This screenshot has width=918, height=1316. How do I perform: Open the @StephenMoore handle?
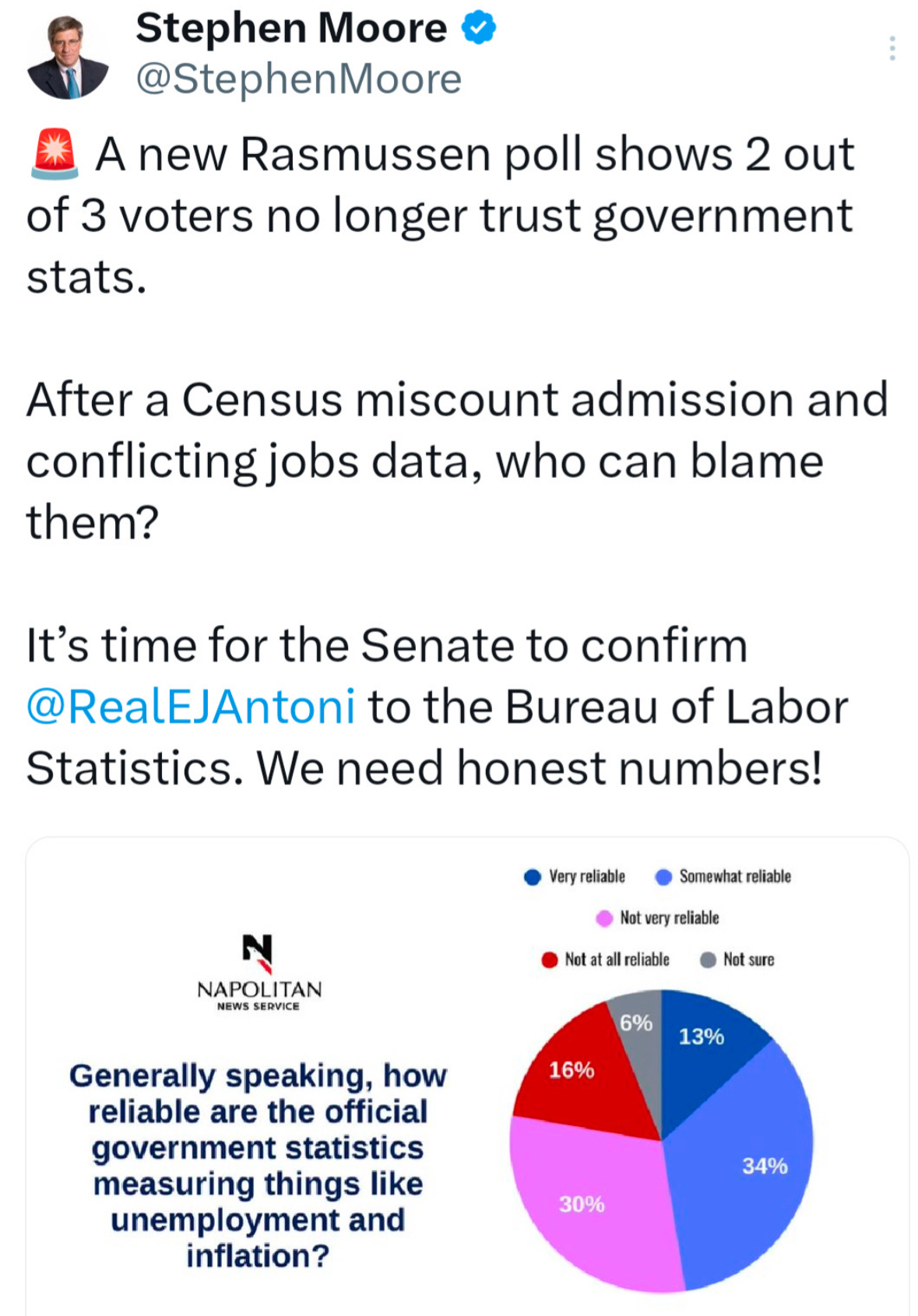click(298, 79)
